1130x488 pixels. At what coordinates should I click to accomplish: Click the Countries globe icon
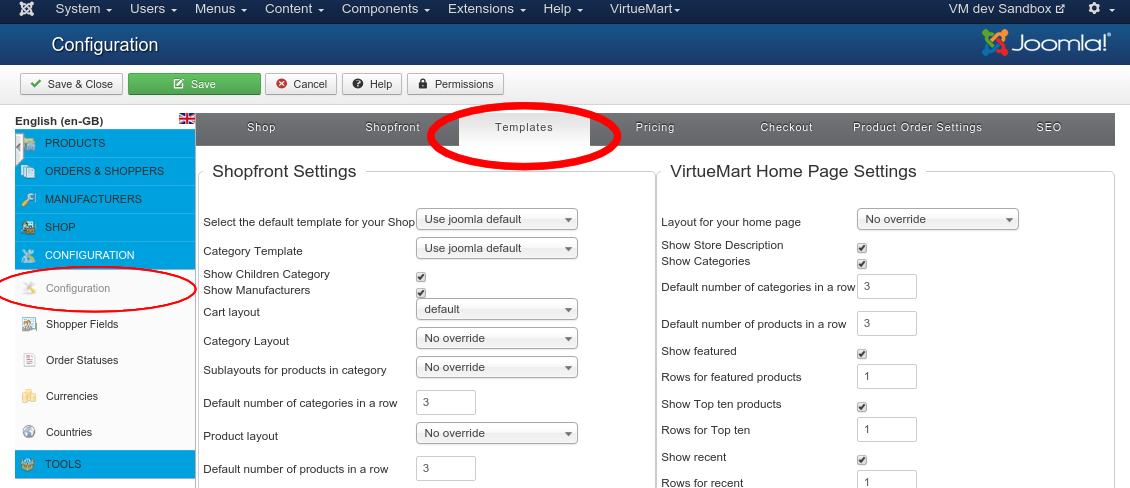(x=28, y=432)
